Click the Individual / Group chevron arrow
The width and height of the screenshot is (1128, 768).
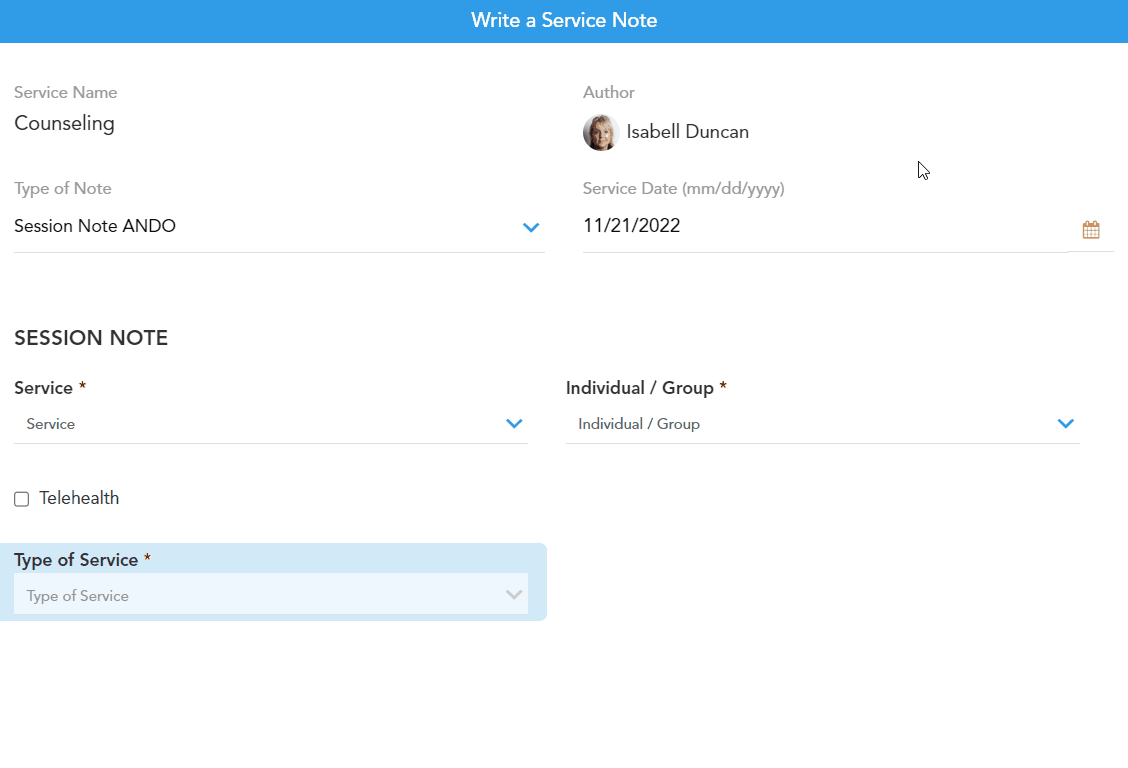(1065, 424)
